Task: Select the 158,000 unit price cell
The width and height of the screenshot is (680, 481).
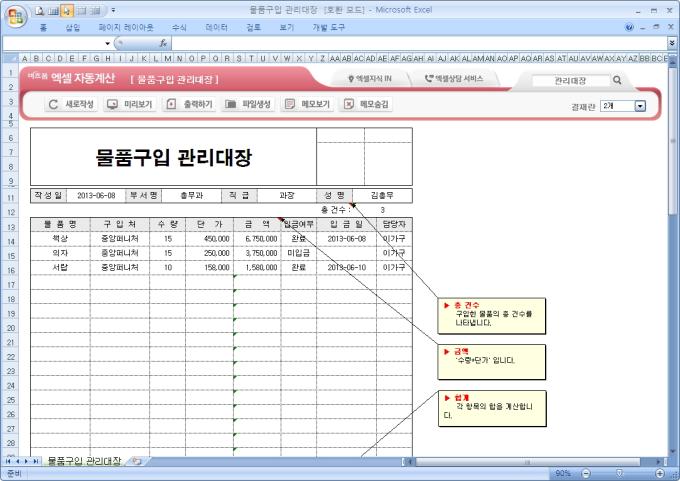Action: pyautogui.click(x=209, y=268)
